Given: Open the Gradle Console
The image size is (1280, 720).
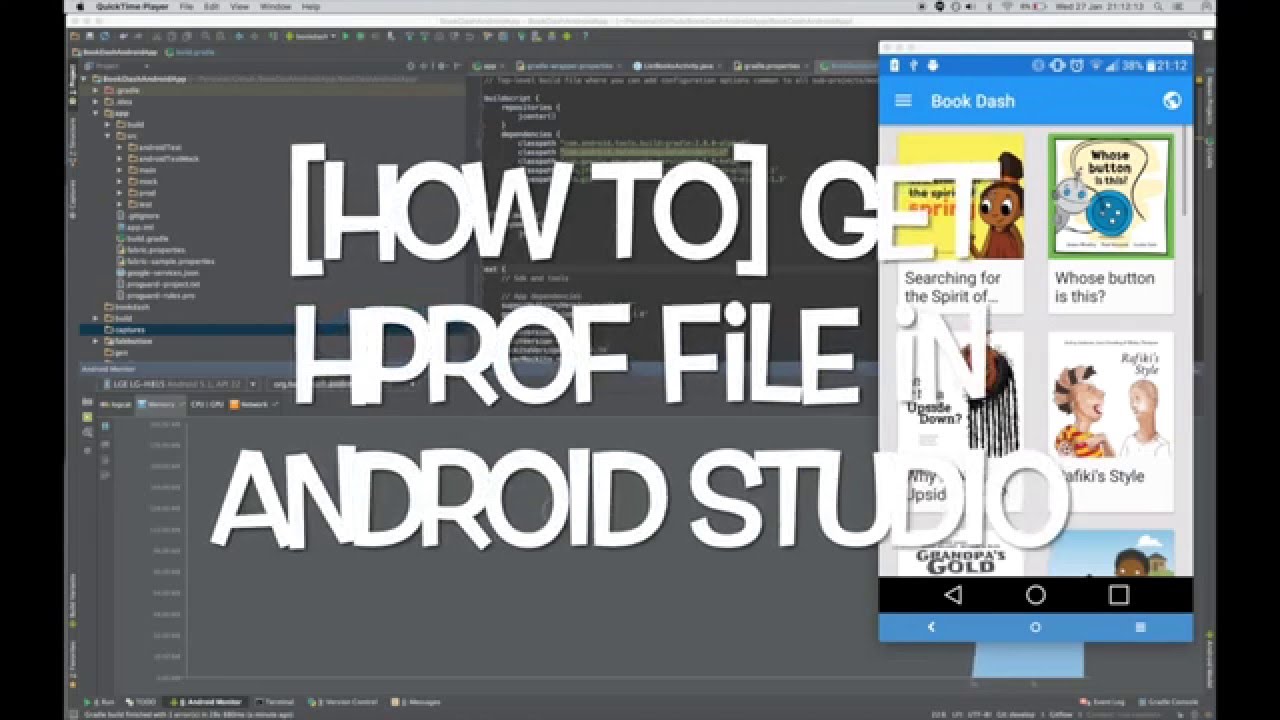Looking at the screenshot, I should point(1167,702).
